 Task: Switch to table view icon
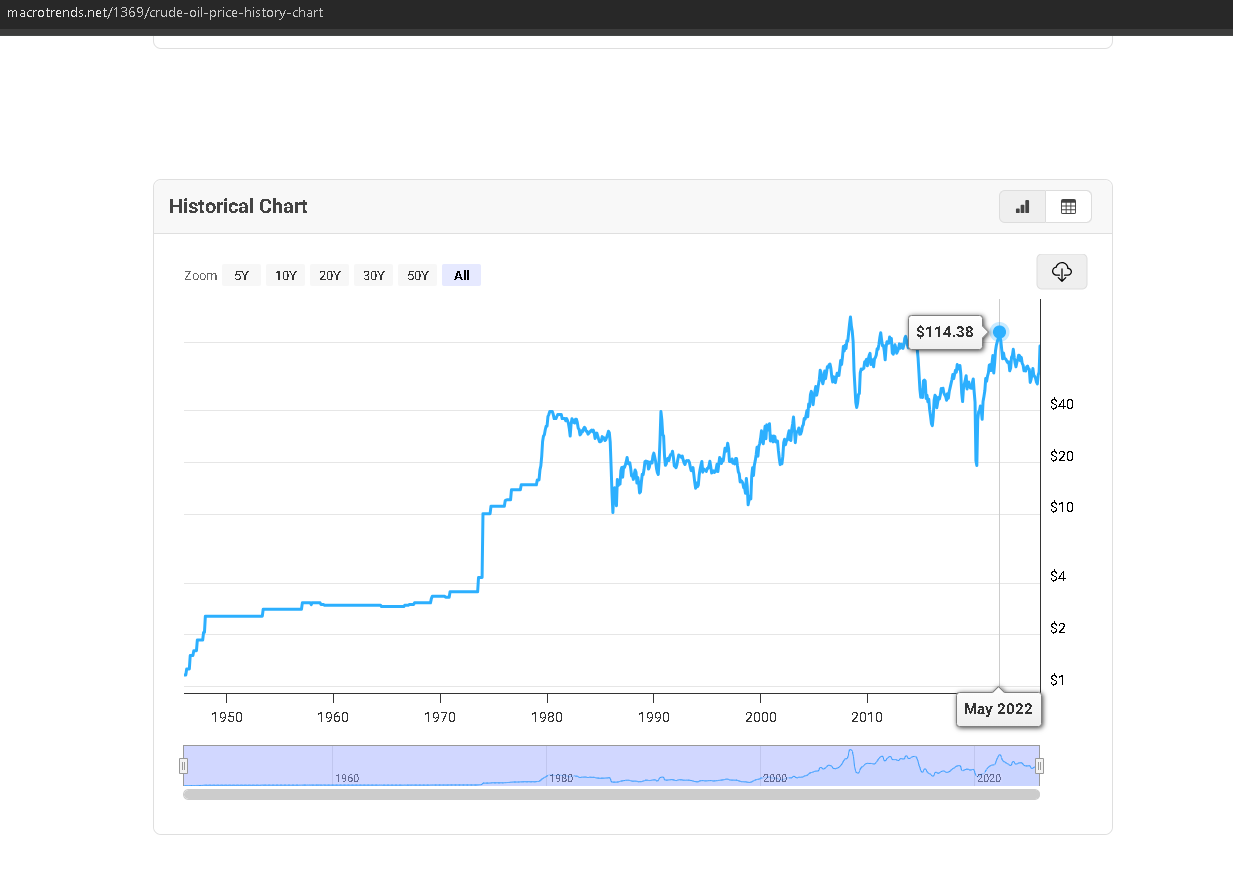tap(1068, 207)
